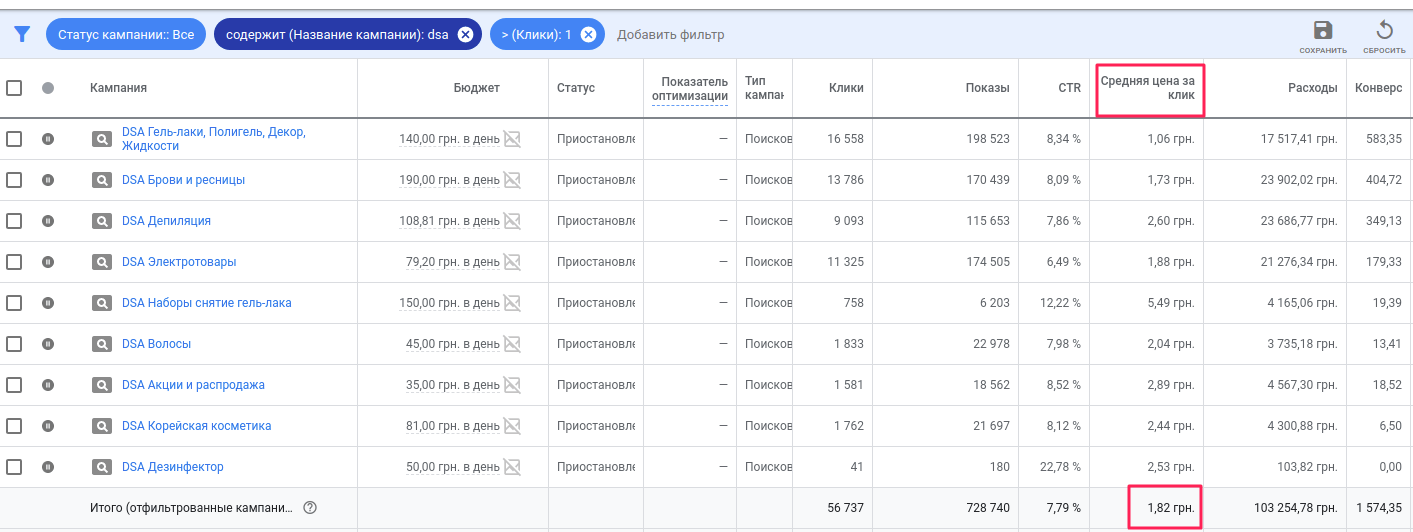
Task: Edit the '> (Клики): 1' filter chip
Action: [535, 34]
